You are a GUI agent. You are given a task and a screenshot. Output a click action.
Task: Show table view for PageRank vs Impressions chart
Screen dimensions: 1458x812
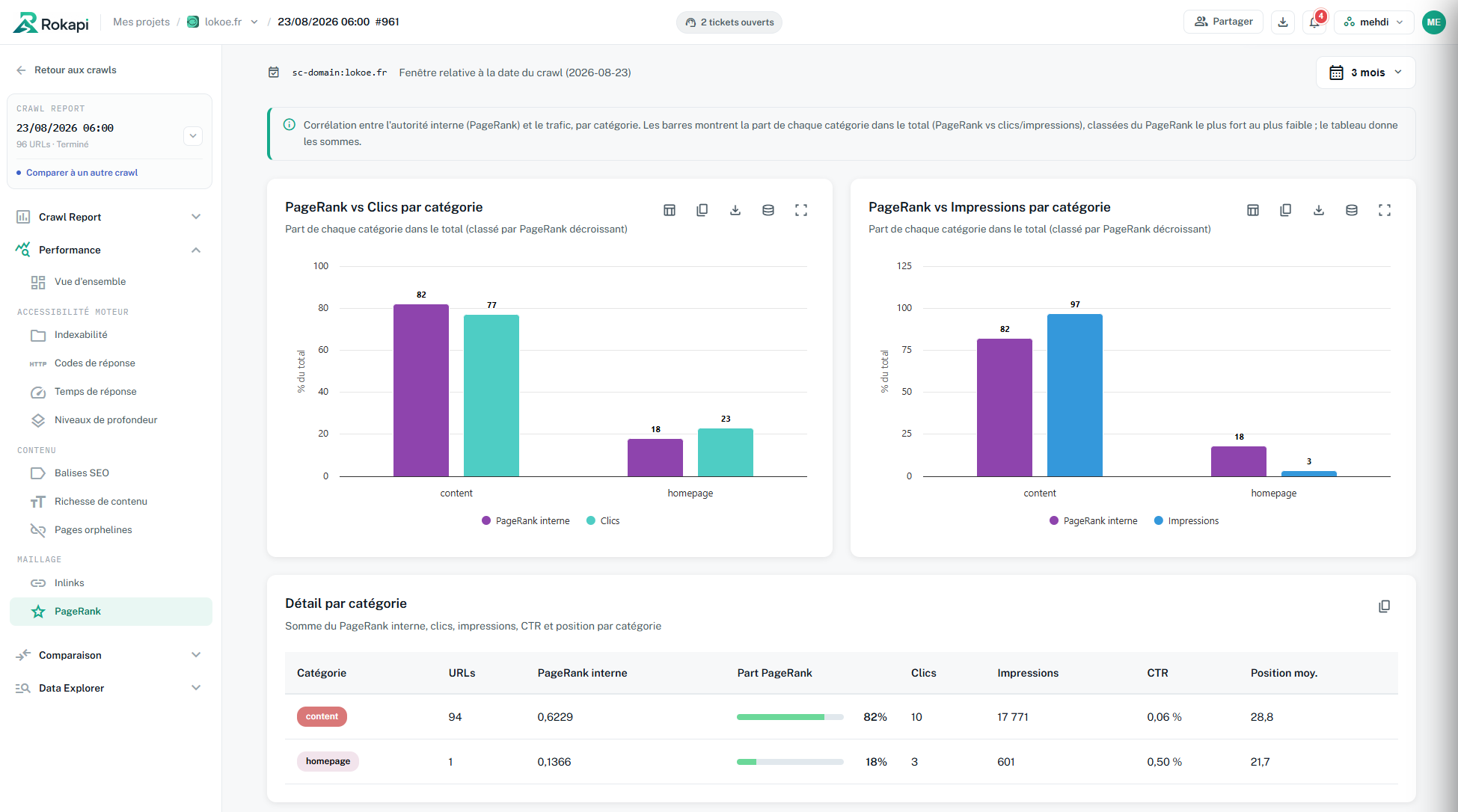(1253, 210)
